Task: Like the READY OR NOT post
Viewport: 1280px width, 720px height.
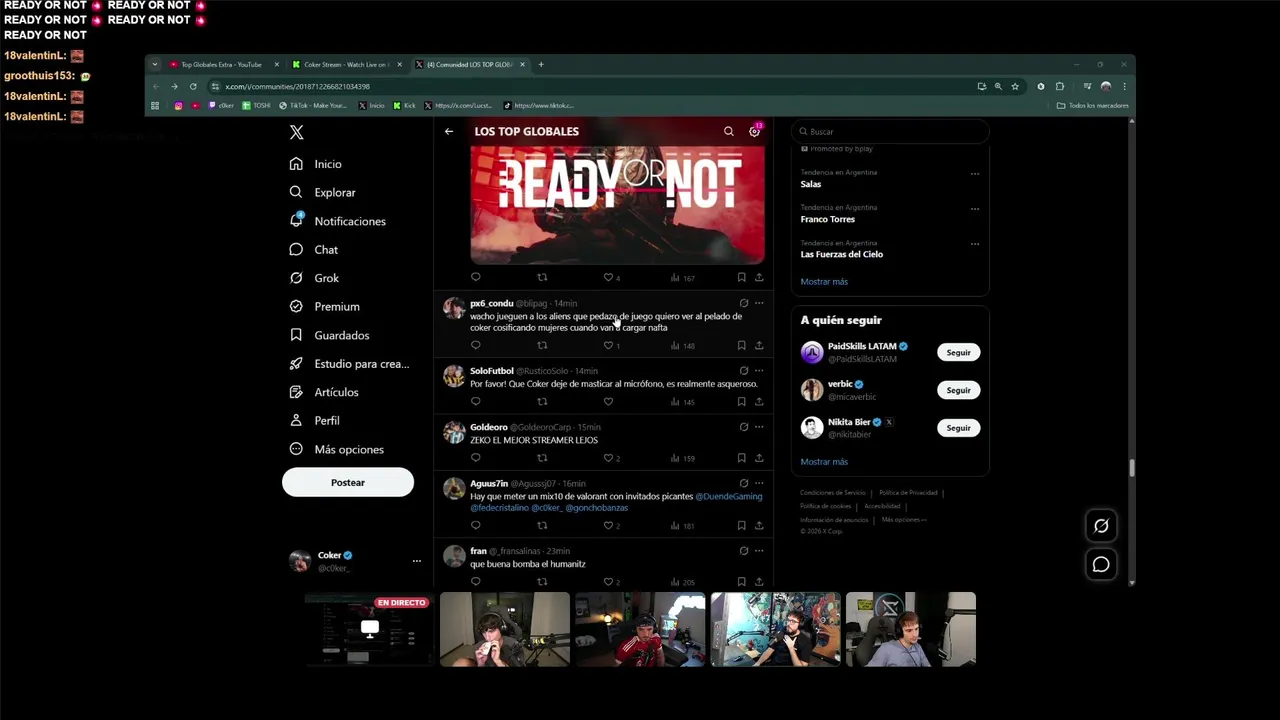Action: pyautogui.click(x=608, y=277)
